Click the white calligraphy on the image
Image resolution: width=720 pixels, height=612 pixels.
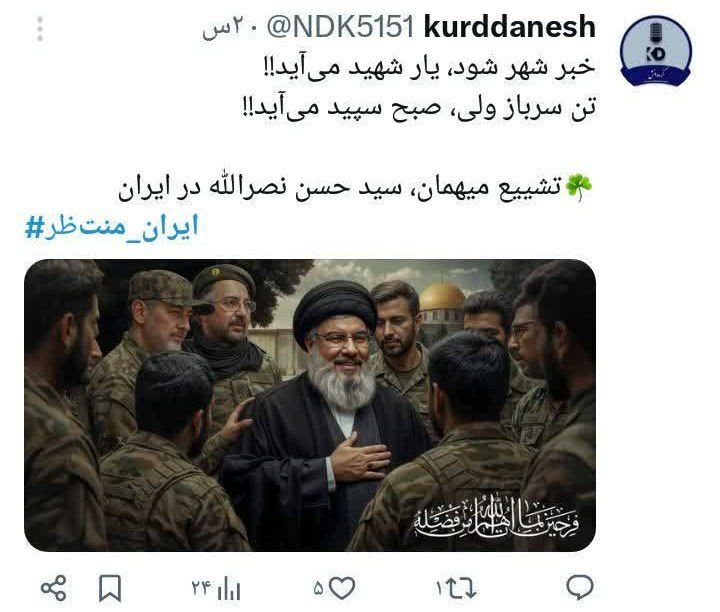496,520
